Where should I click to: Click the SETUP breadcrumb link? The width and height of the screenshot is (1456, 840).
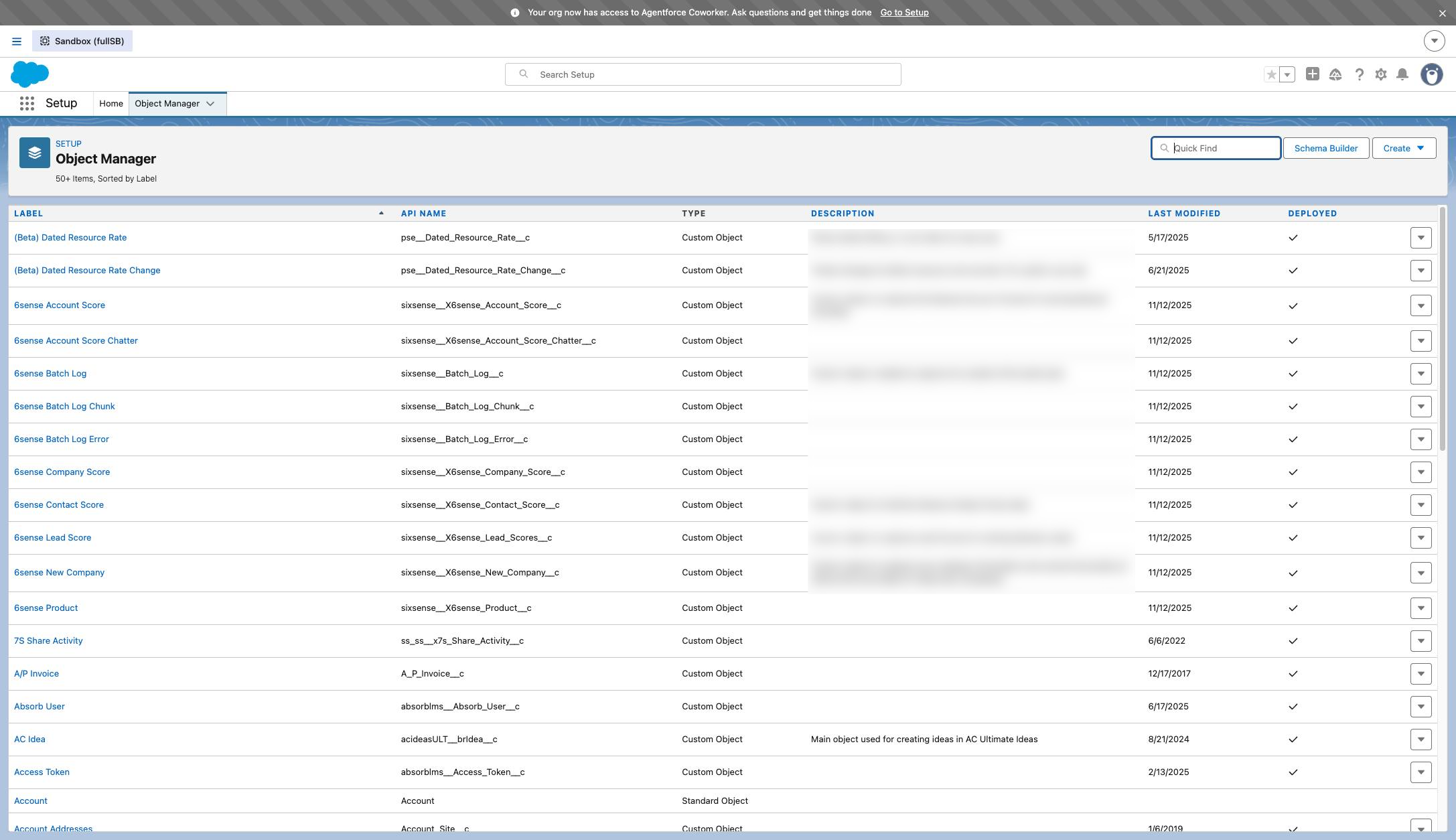coord(68,143)
